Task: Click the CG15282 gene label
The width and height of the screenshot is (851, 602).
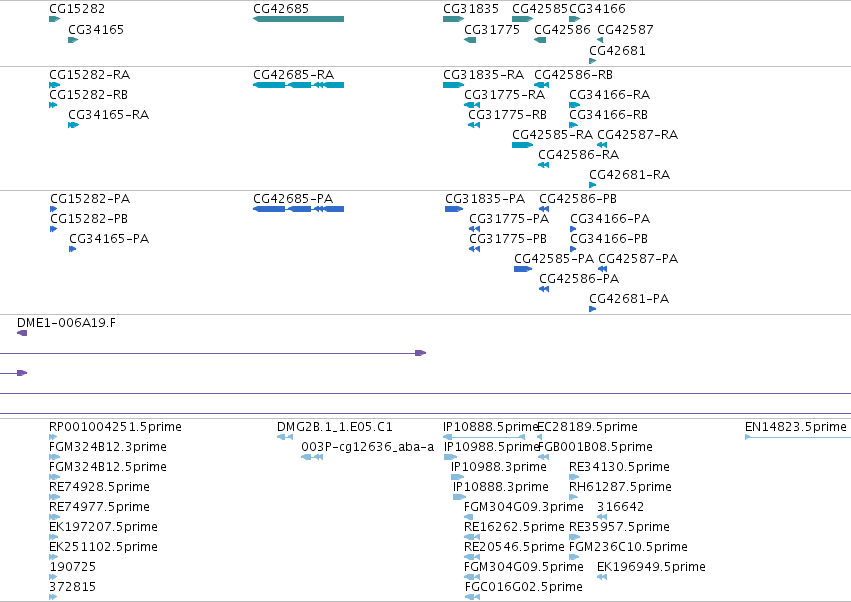Action: 77,9
